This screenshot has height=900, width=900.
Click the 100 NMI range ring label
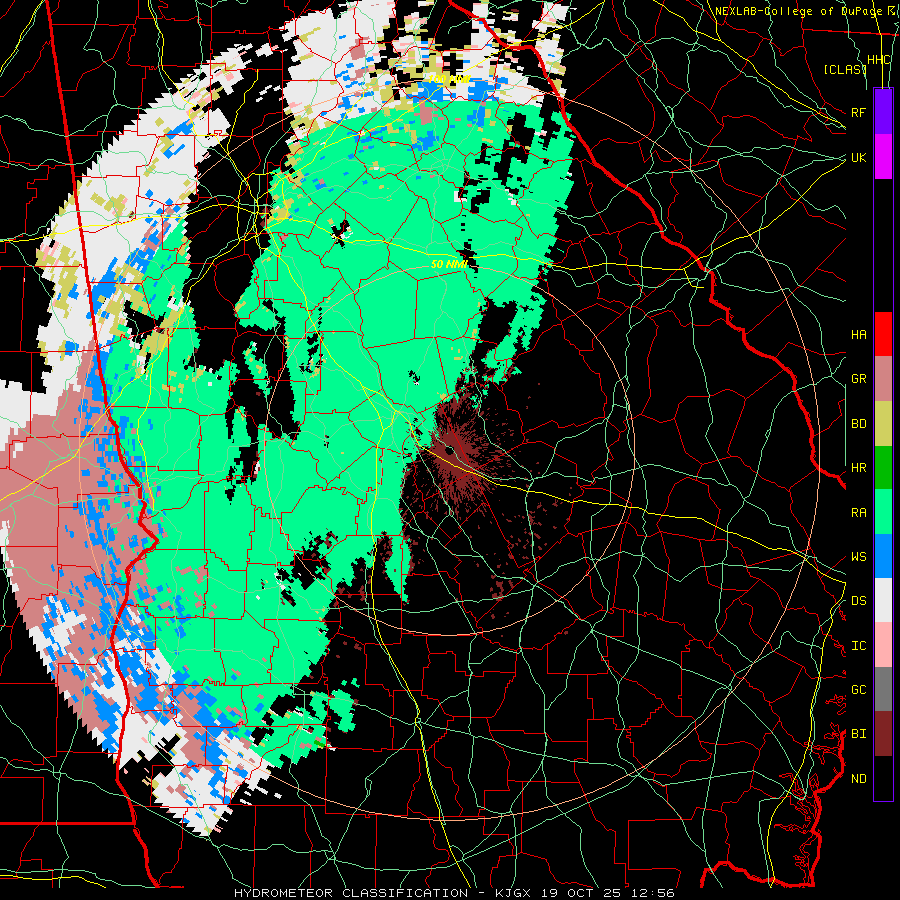(x=449, y=78)
